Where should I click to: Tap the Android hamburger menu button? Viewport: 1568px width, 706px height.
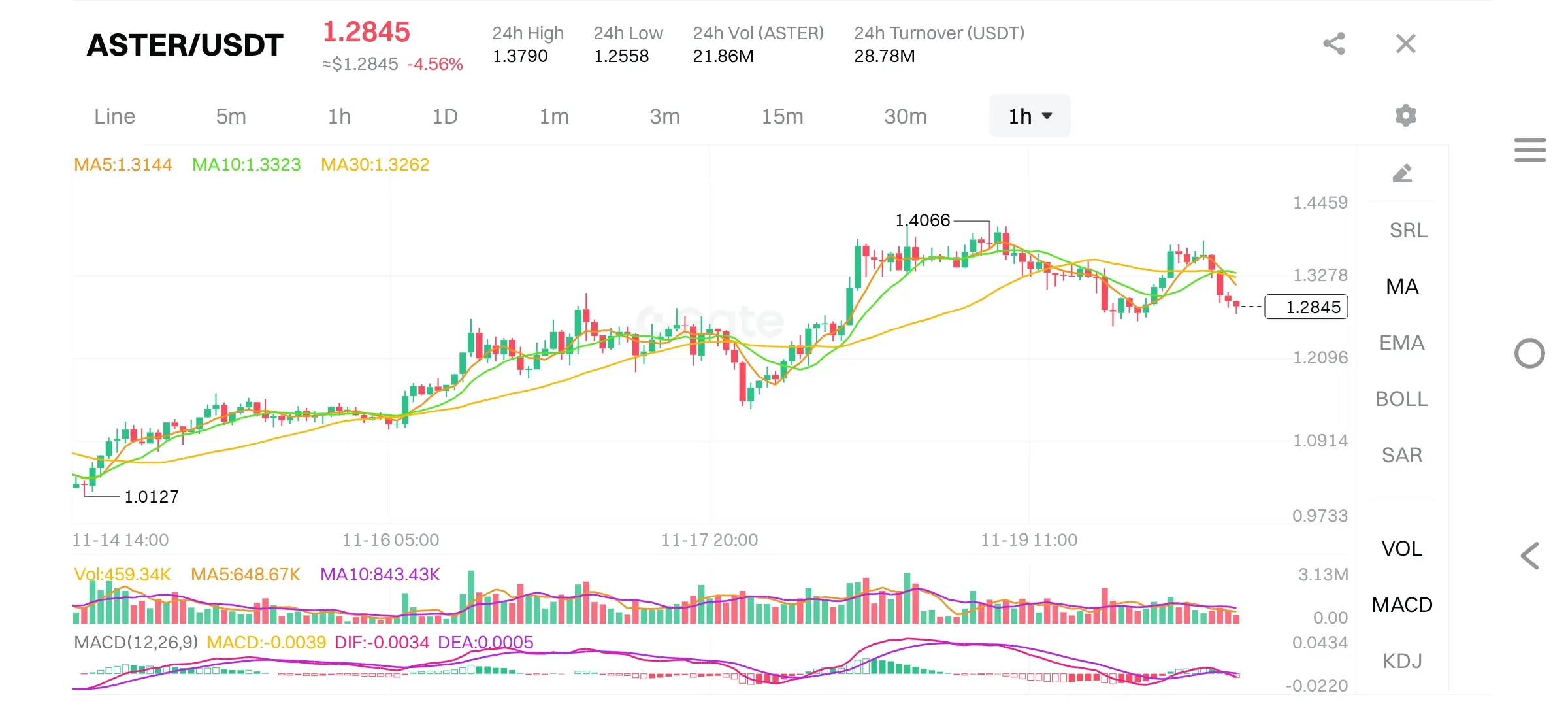[1529, 150]
